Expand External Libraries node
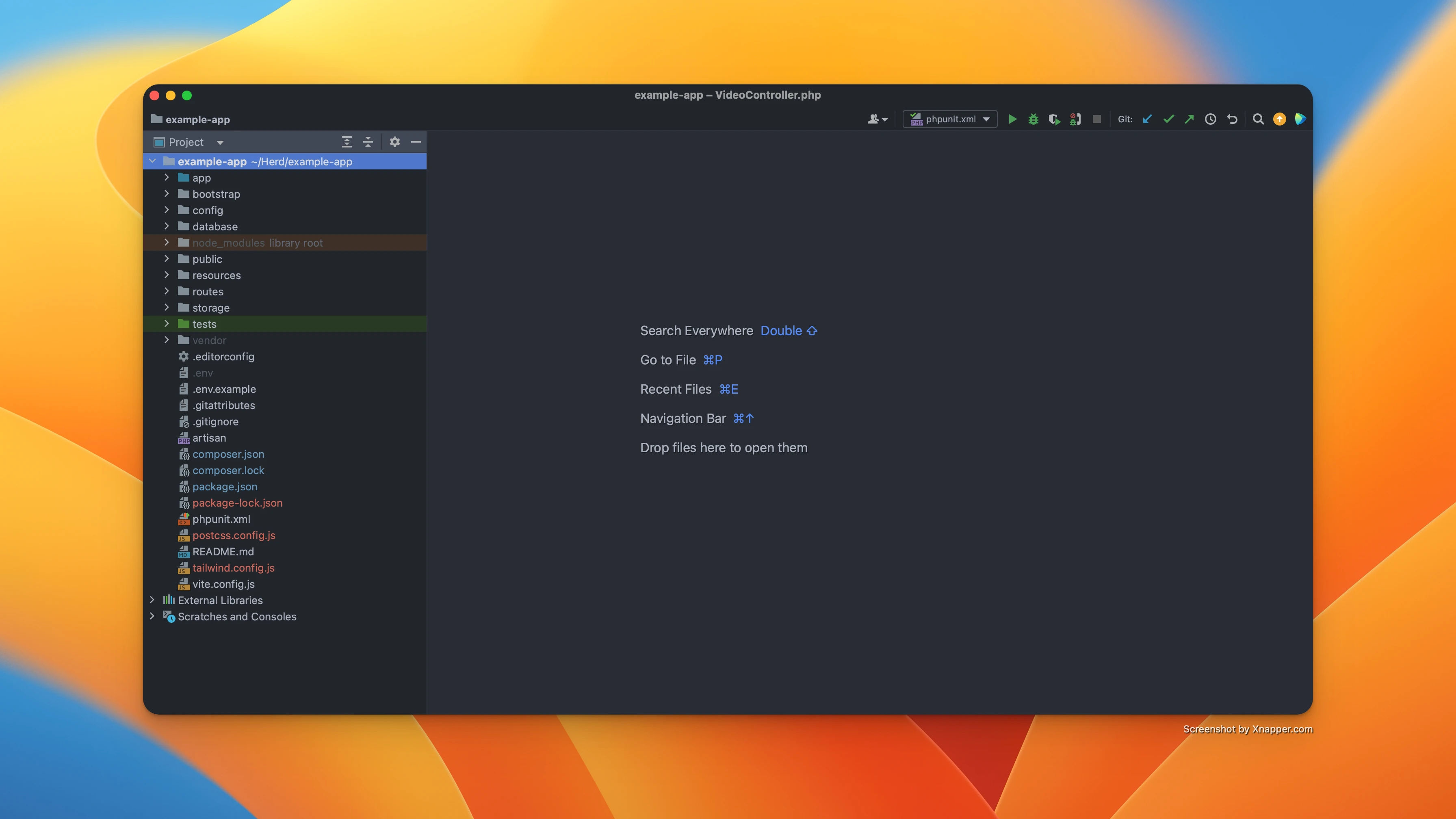Screen dimensions: 1456x819 (x=152, y=600)
